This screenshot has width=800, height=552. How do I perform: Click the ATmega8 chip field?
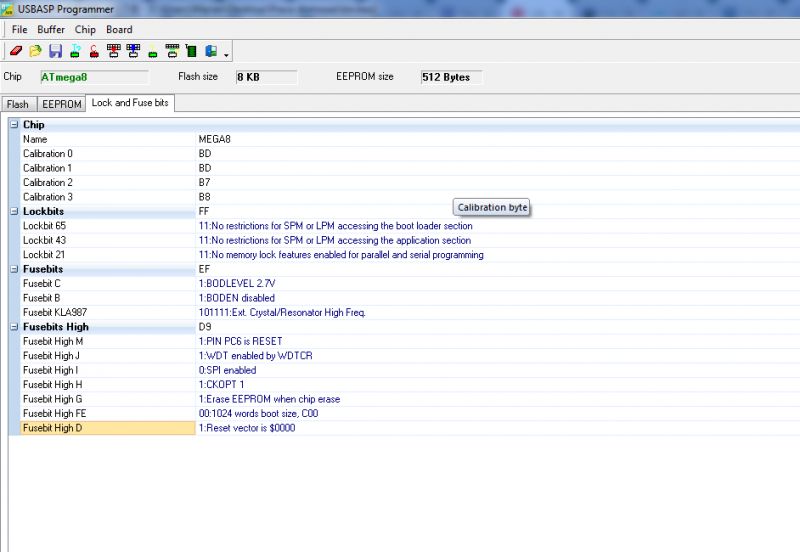(94, 77)
